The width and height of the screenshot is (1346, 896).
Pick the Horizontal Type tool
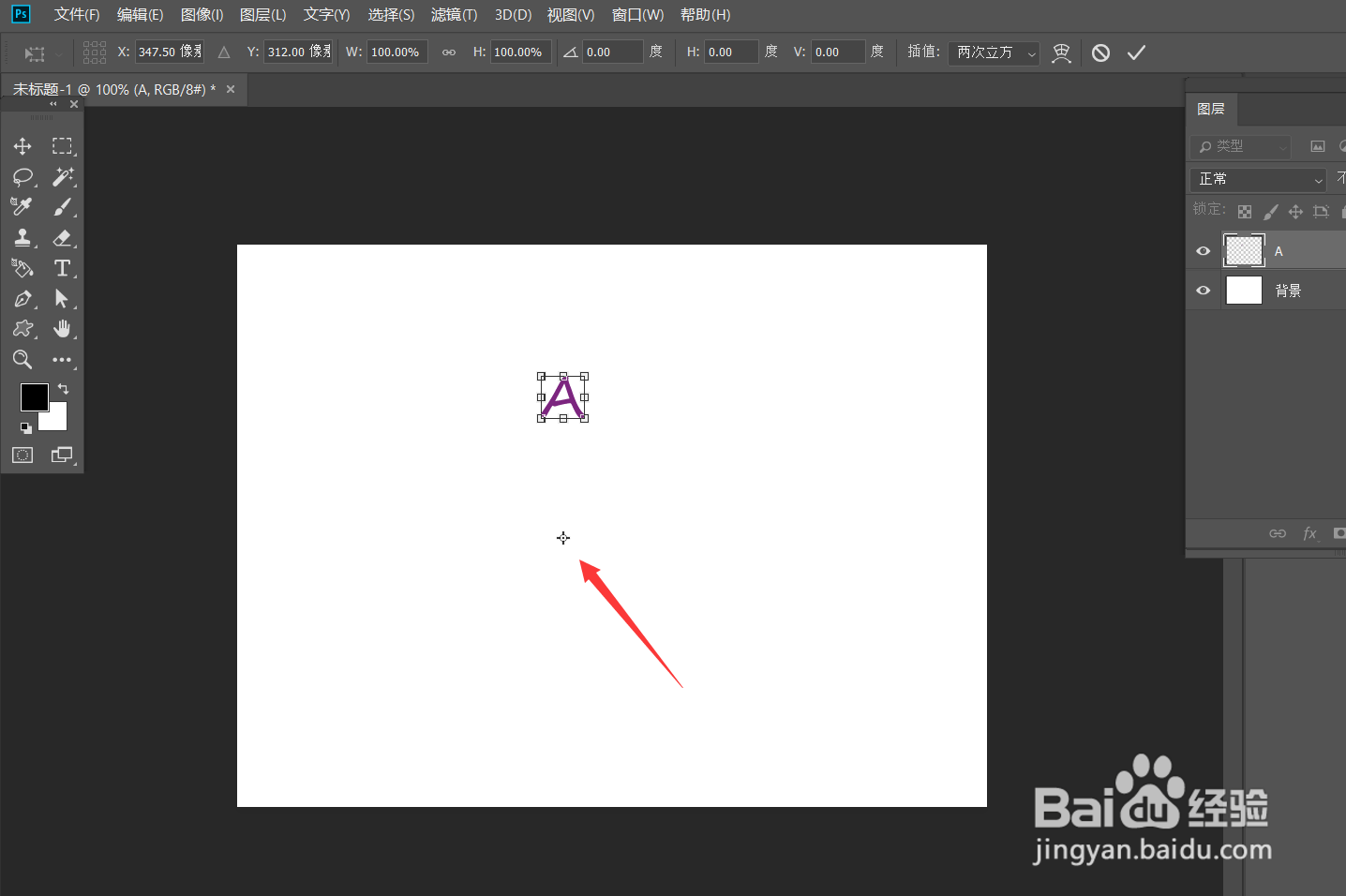(63, 268)
